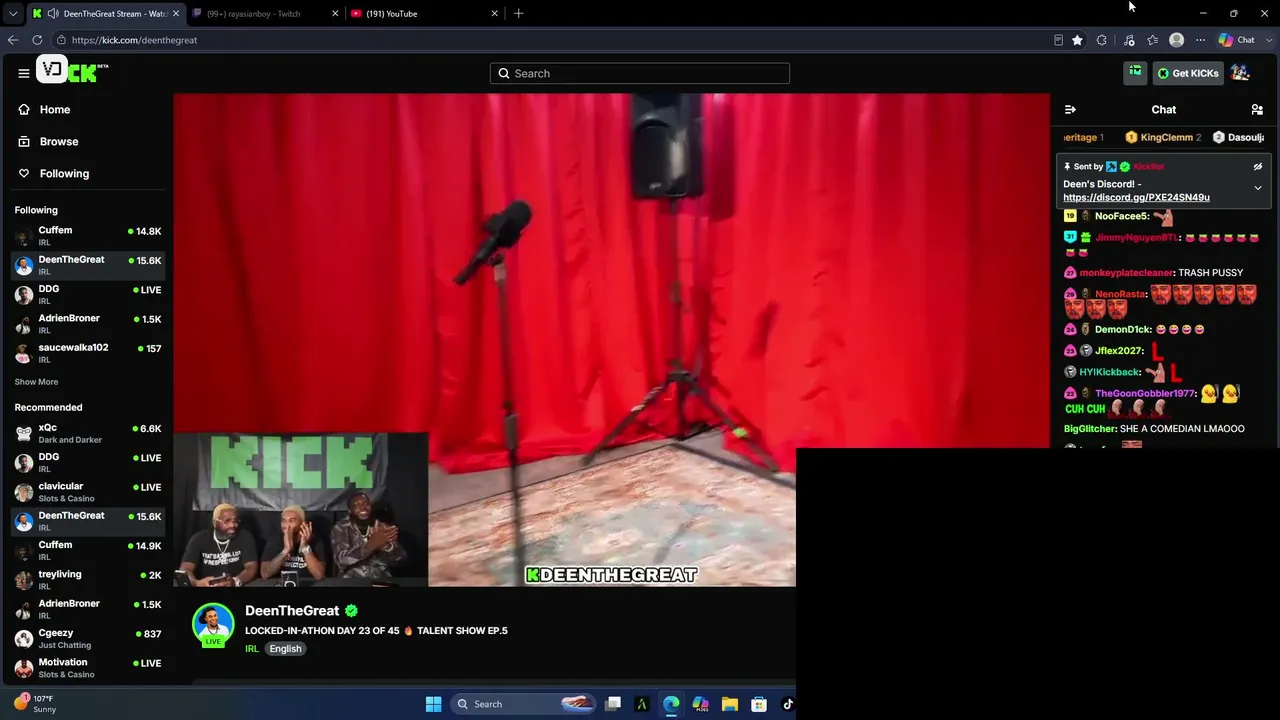This screenshot has height=720, width=1280.
Task: Open Microsoft 365 Copilot from taskbar
Action: tap(700, 704)
